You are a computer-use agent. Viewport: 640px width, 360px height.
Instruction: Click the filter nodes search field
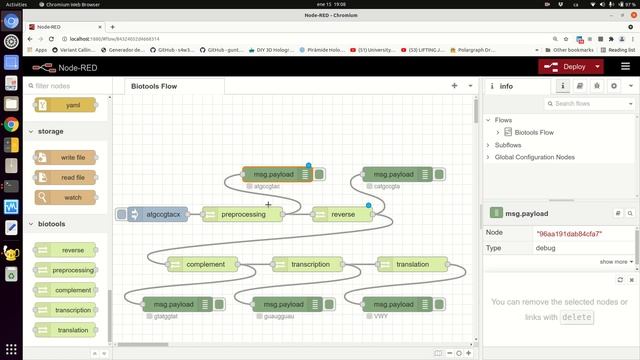[x=67, y=86]
